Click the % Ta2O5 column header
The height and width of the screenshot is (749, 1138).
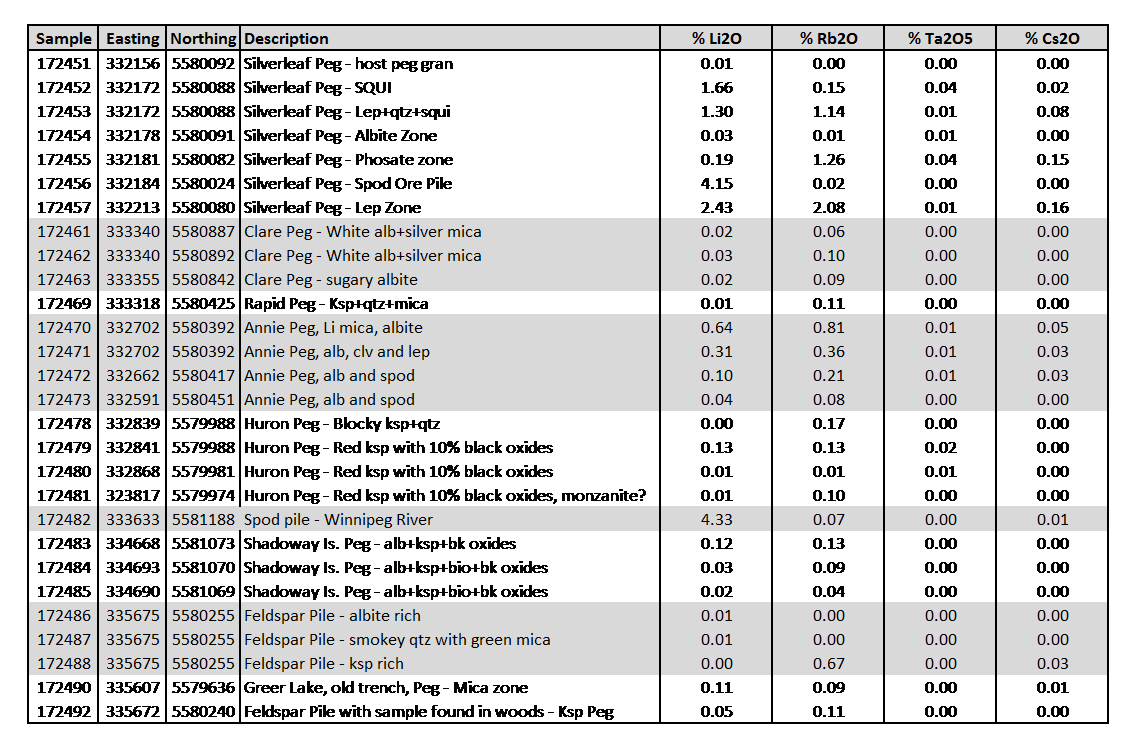941,38
